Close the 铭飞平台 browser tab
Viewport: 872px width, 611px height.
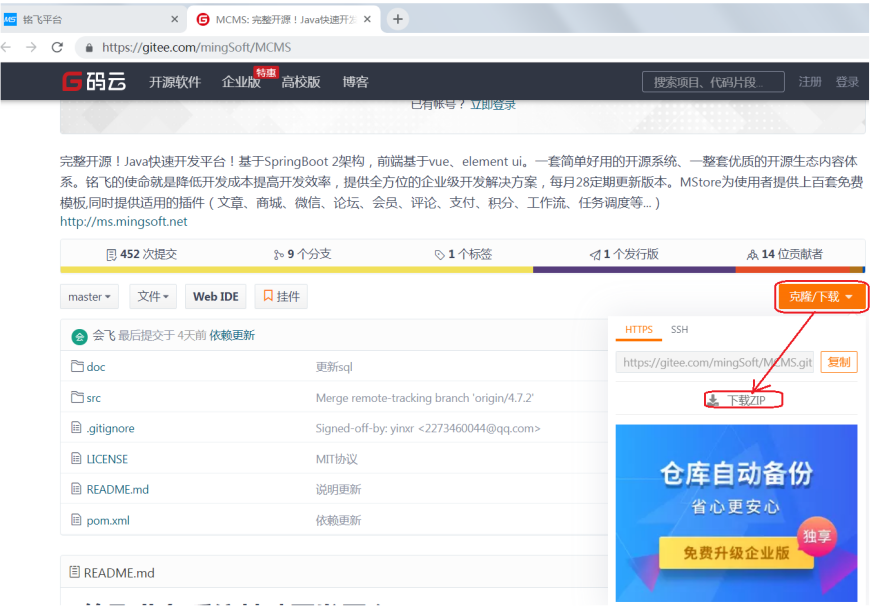175,19
